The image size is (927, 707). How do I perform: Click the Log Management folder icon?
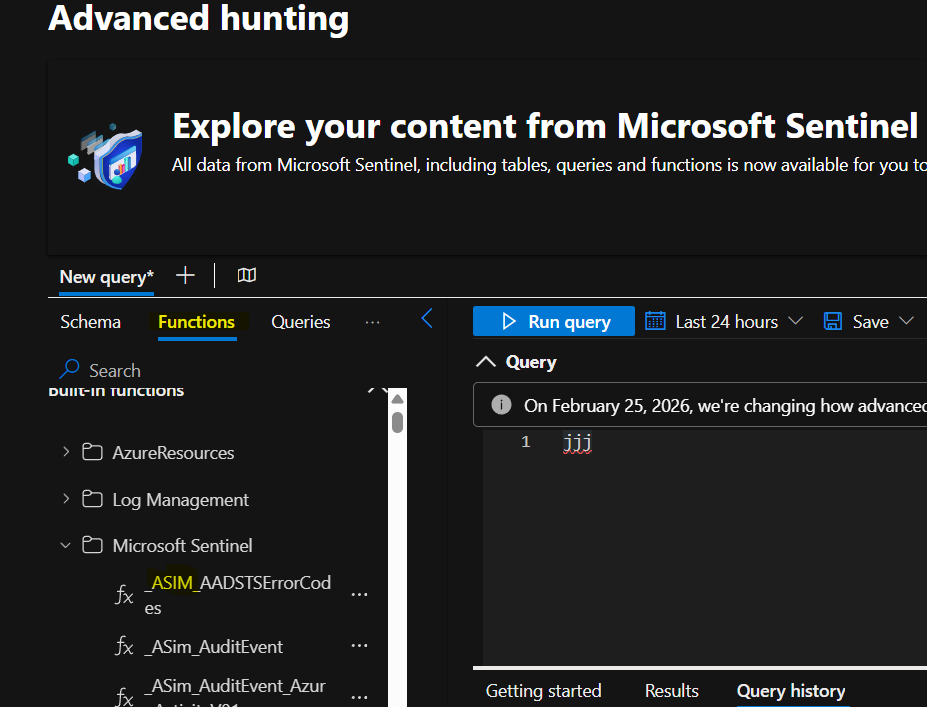point(92,499)
